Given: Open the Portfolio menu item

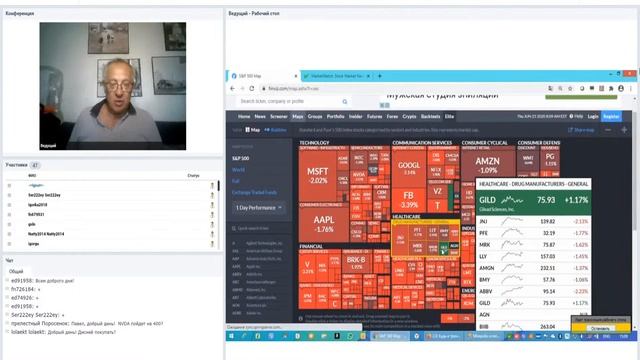Looking at the screenshot, I should click(336, 116).
